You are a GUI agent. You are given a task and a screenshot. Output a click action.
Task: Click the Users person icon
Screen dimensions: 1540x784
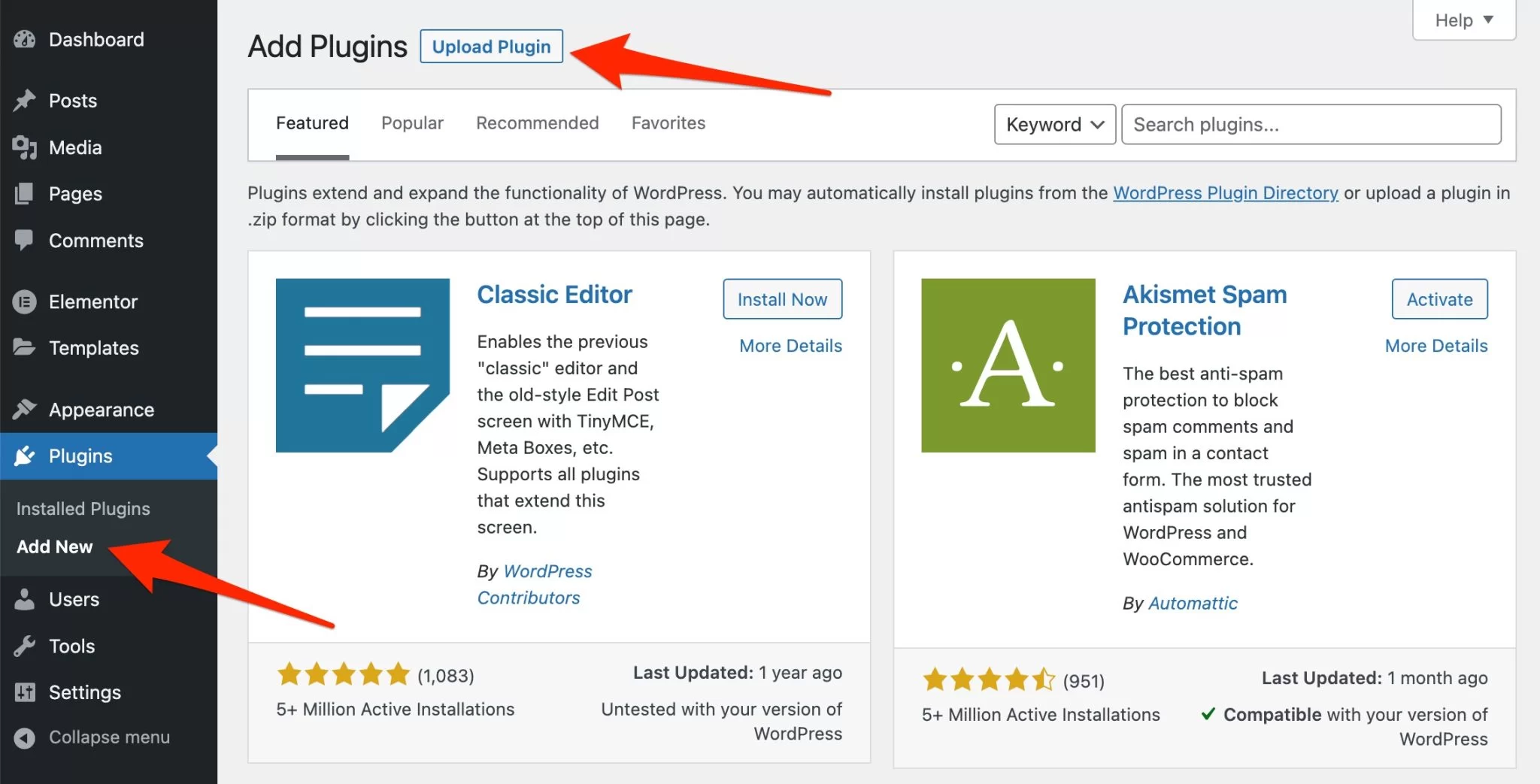pyautogui.click(x=24, y=599)
